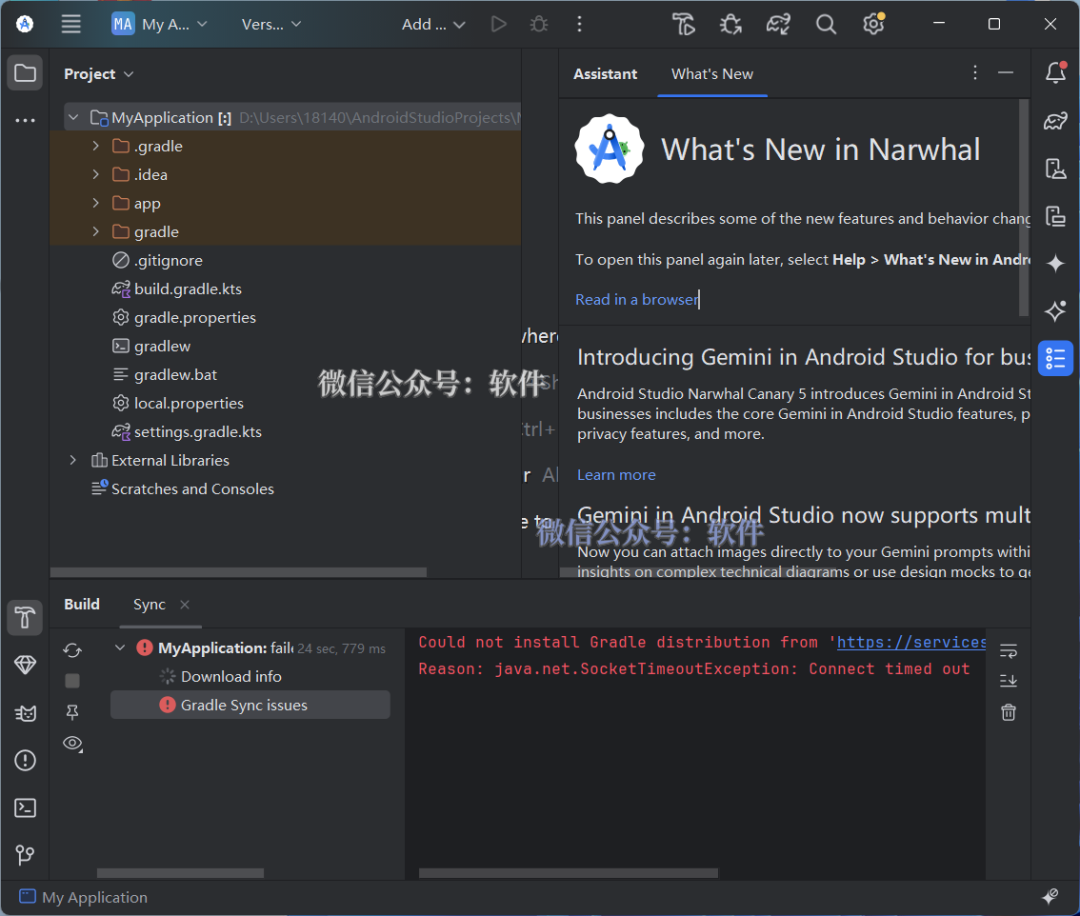Click the More tool windows ellipsis
1080x916 pixels.
click(x=25, y=120)
